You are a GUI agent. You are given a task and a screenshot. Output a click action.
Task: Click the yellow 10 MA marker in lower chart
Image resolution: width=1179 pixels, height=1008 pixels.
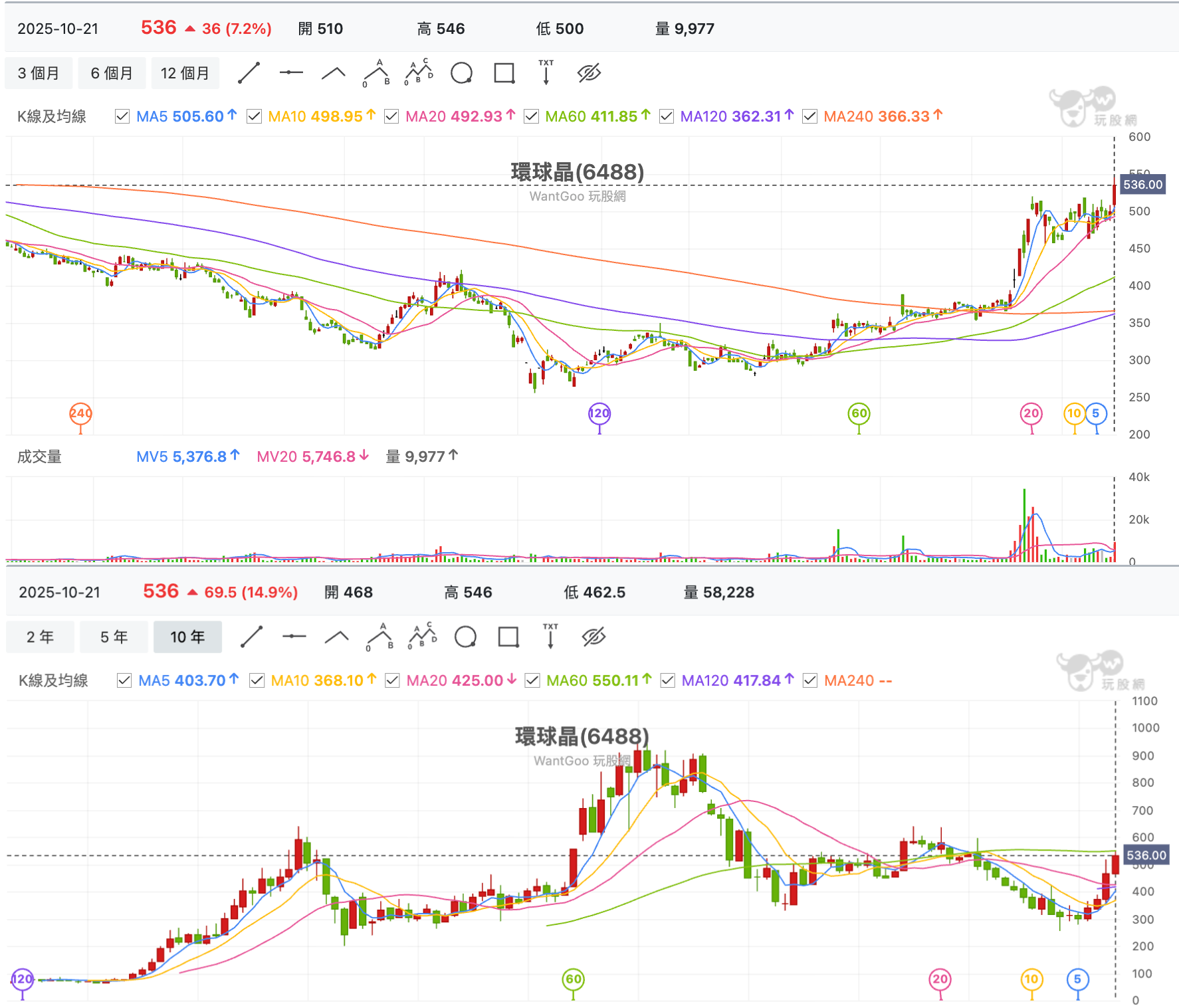click(1031, 979)
